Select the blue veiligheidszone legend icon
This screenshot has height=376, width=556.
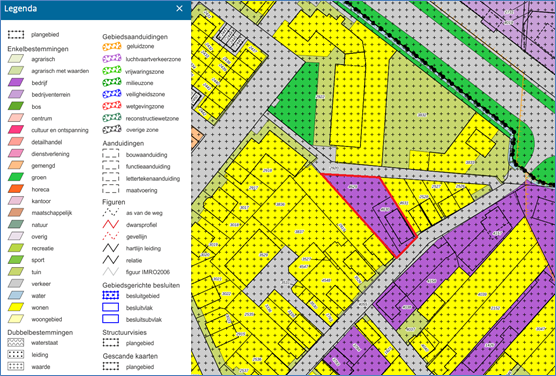(112, 94)
